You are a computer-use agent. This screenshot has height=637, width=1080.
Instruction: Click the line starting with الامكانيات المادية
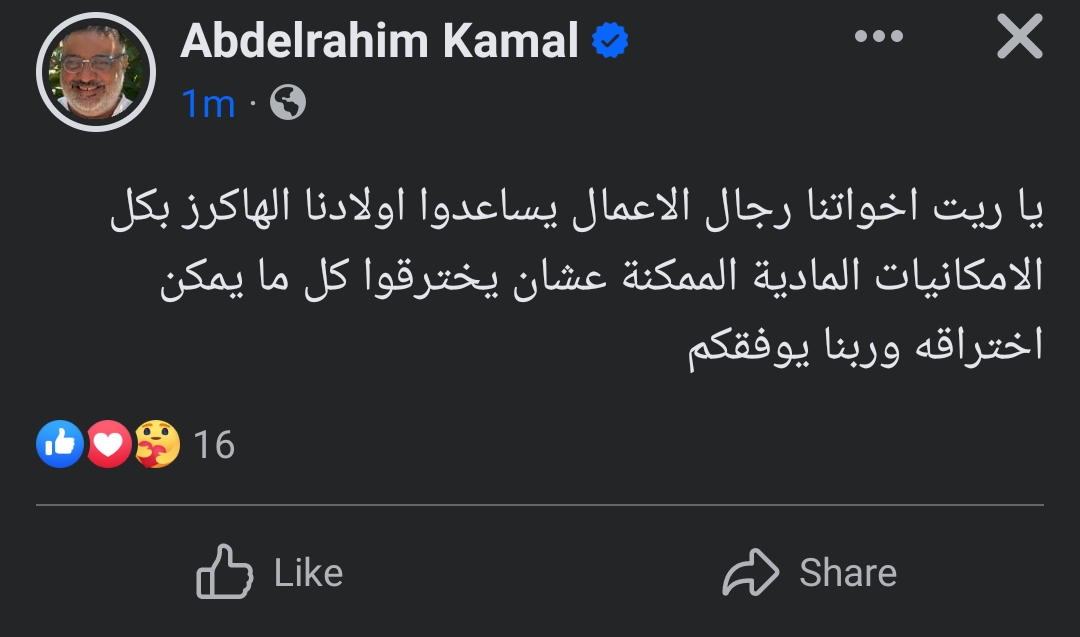pos(600,280)
